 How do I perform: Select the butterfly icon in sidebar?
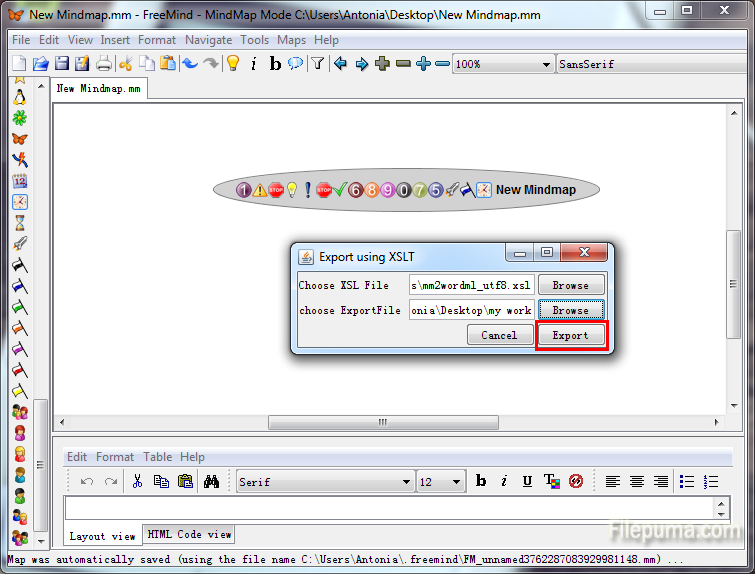tap(19, 139)
